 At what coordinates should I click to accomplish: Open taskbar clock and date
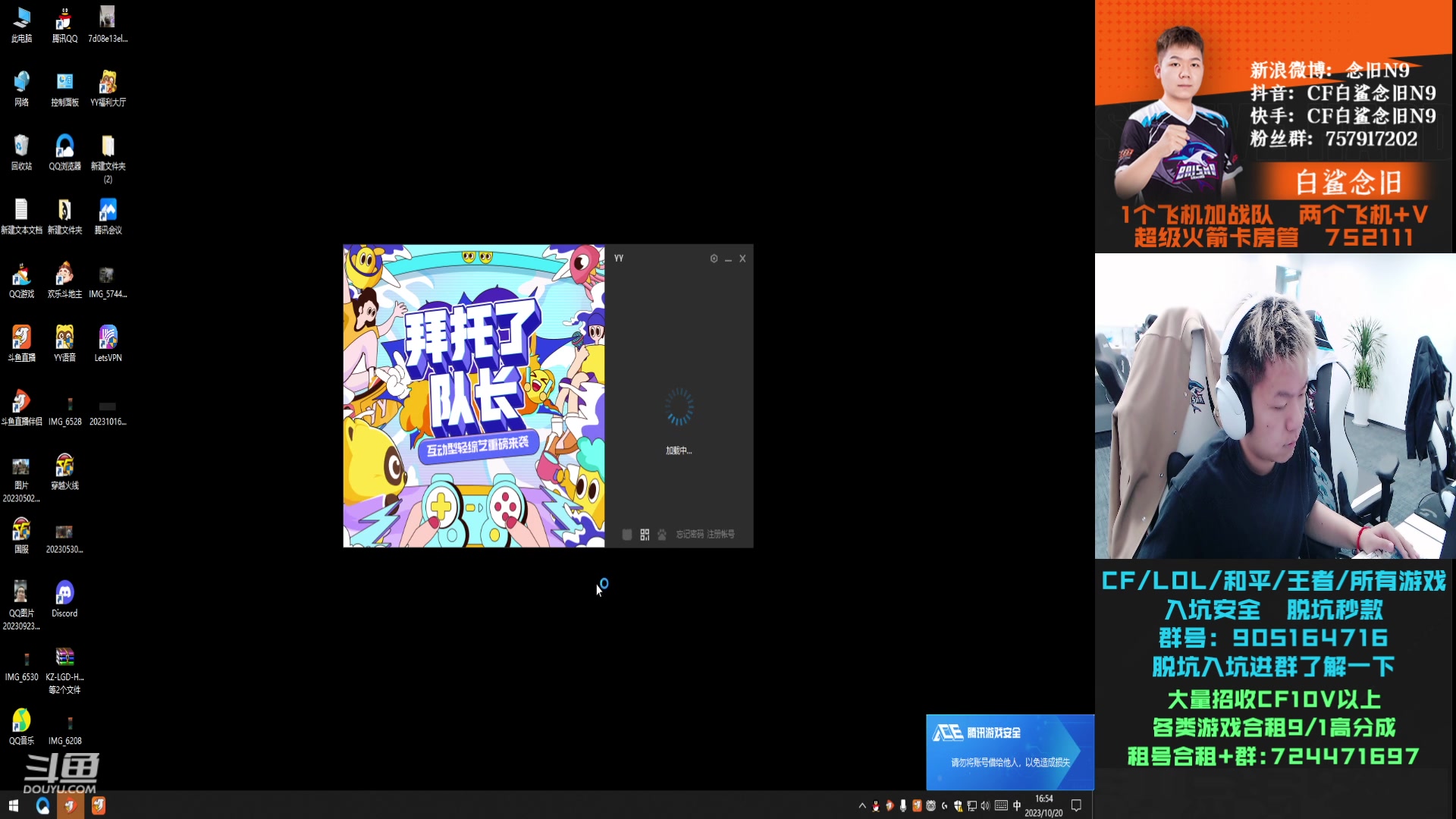pyautogui.click(x=1043, y=805)
